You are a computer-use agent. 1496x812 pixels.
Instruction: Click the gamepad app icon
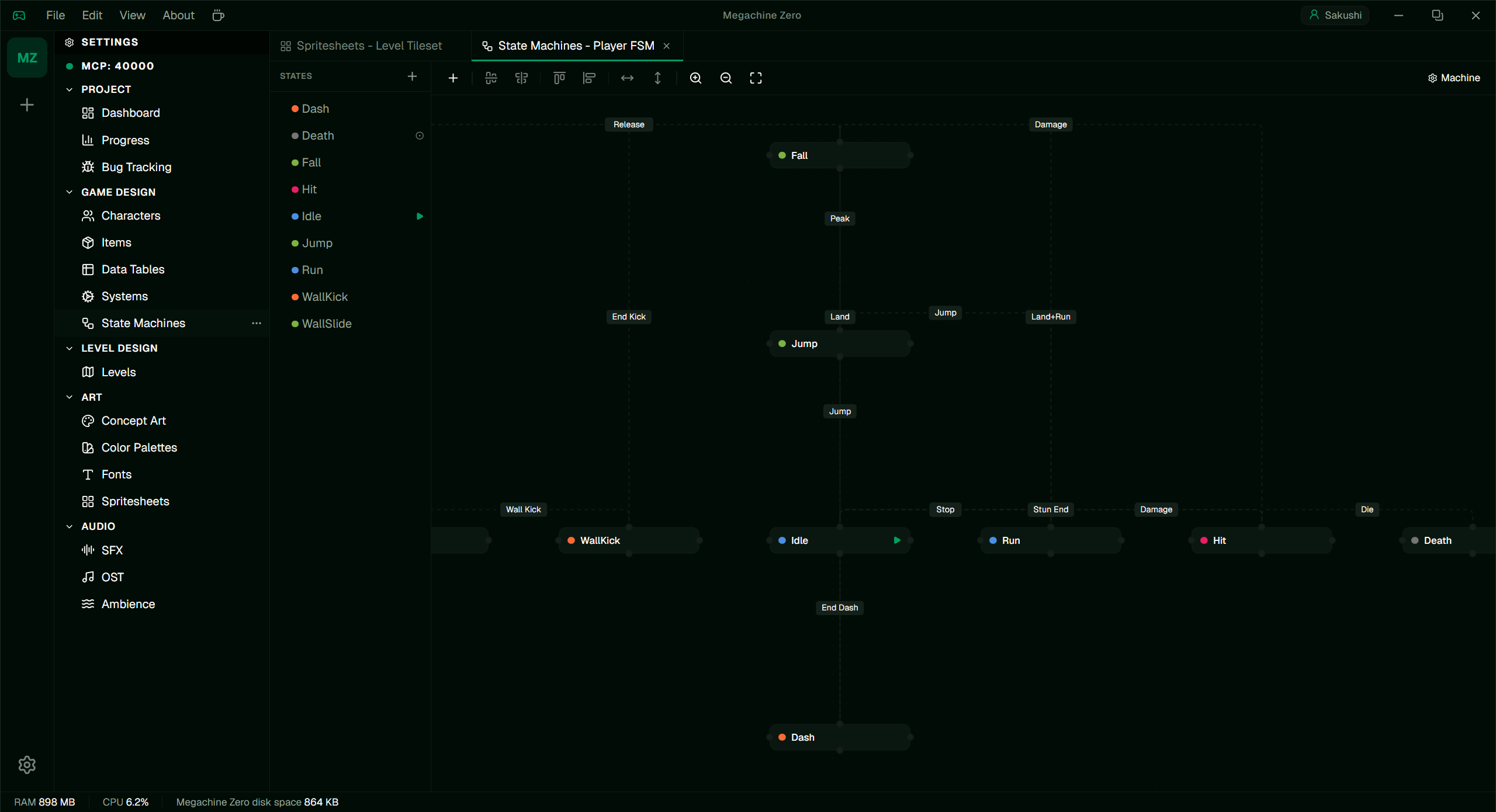[x=19, y=15]
